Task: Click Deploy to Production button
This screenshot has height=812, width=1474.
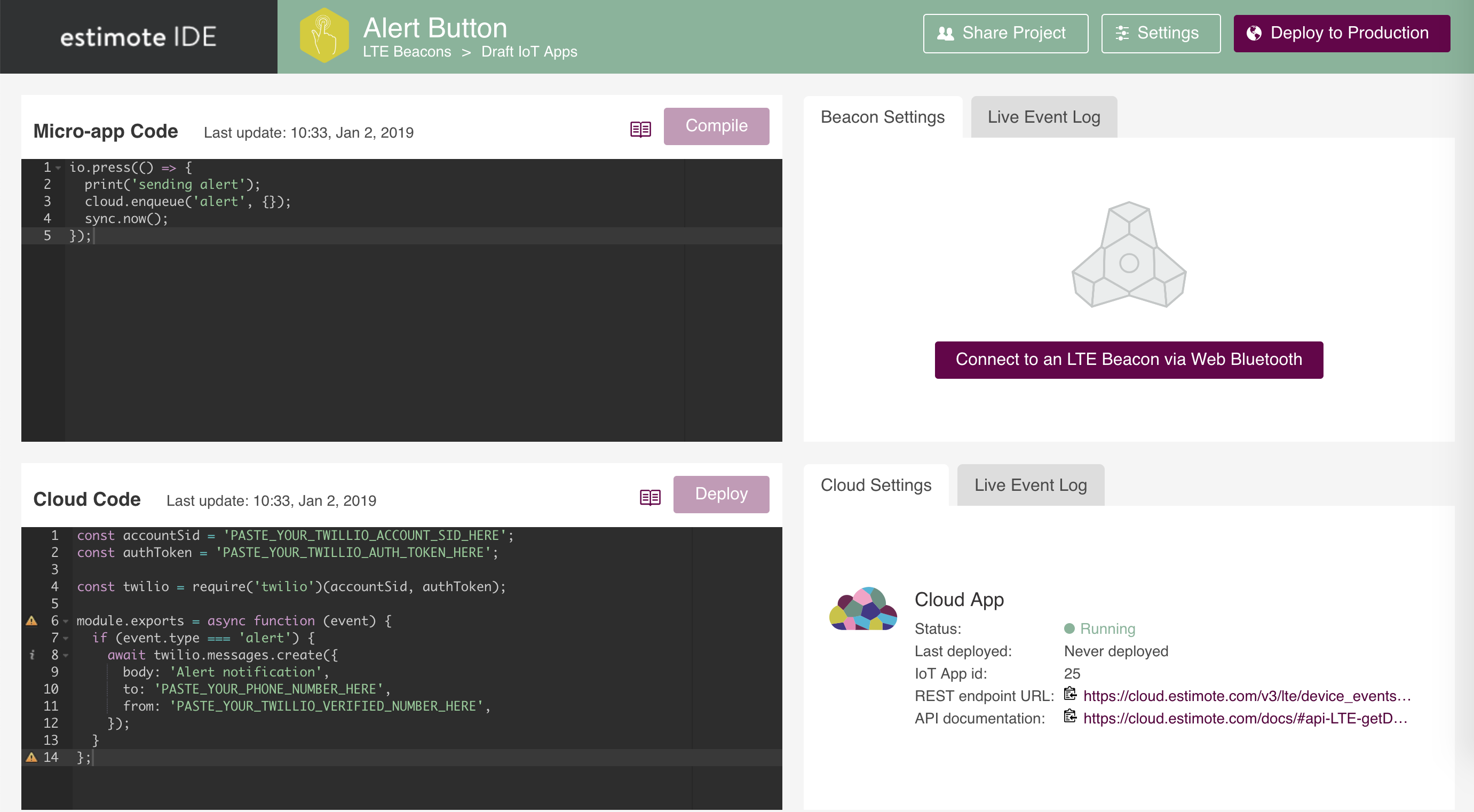Action: point(1341,33)
